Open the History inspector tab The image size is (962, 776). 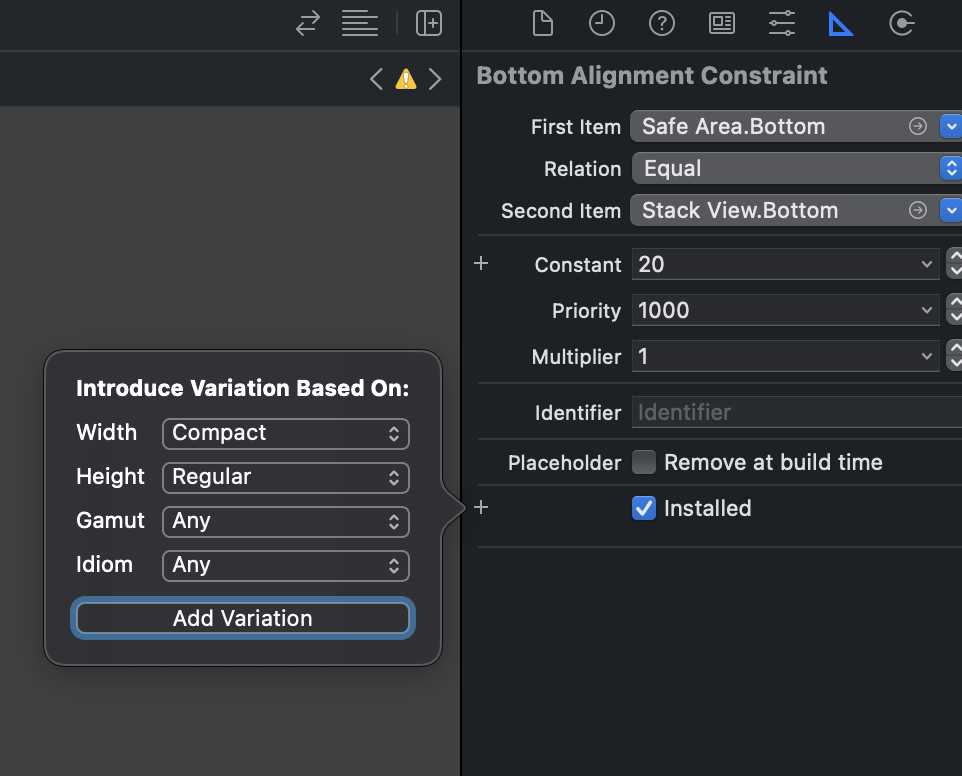pos(601,23)
